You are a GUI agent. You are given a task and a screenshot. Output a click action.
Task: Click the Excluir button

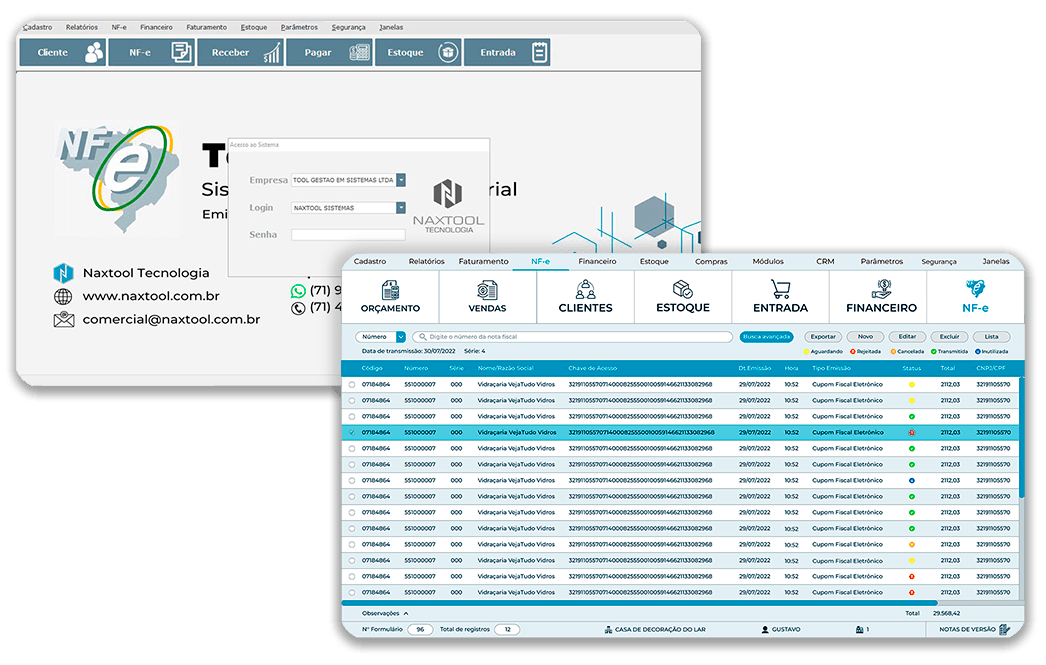(x=949, y=337)
